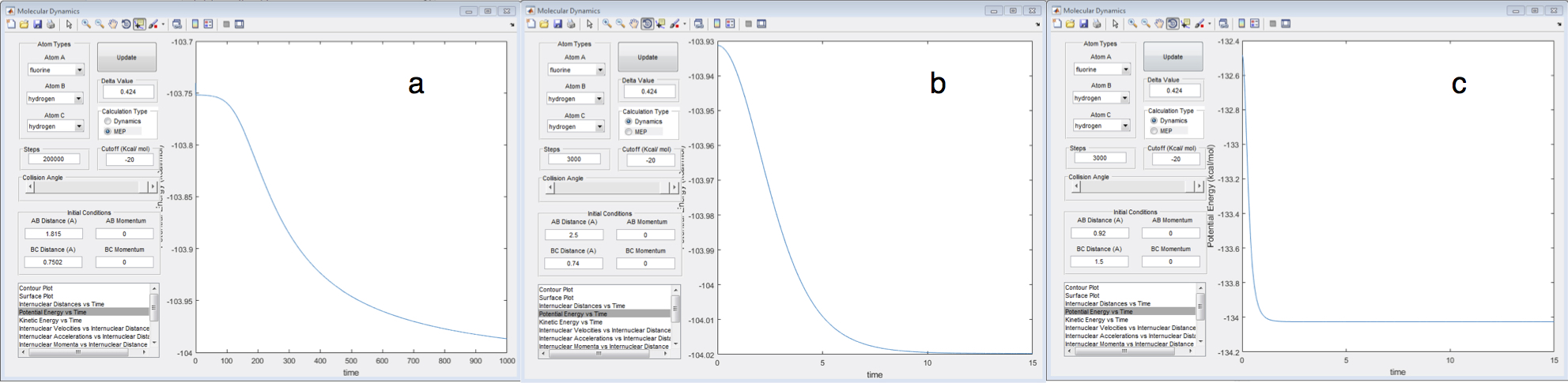Click plot list vertical scrollbar in window b
The height and width of the screenshot is (383, 1568).
[x=674, y=317]
